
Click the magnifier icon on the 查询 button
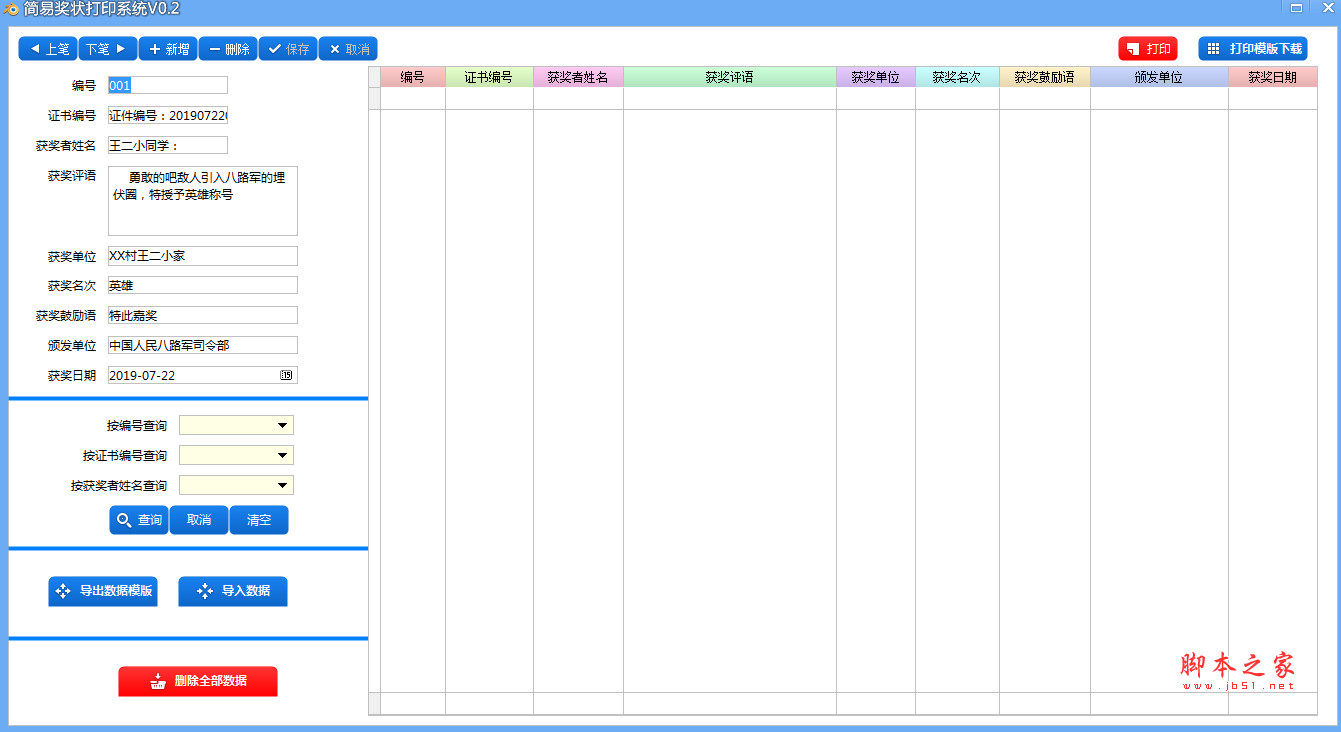(122, 520)
